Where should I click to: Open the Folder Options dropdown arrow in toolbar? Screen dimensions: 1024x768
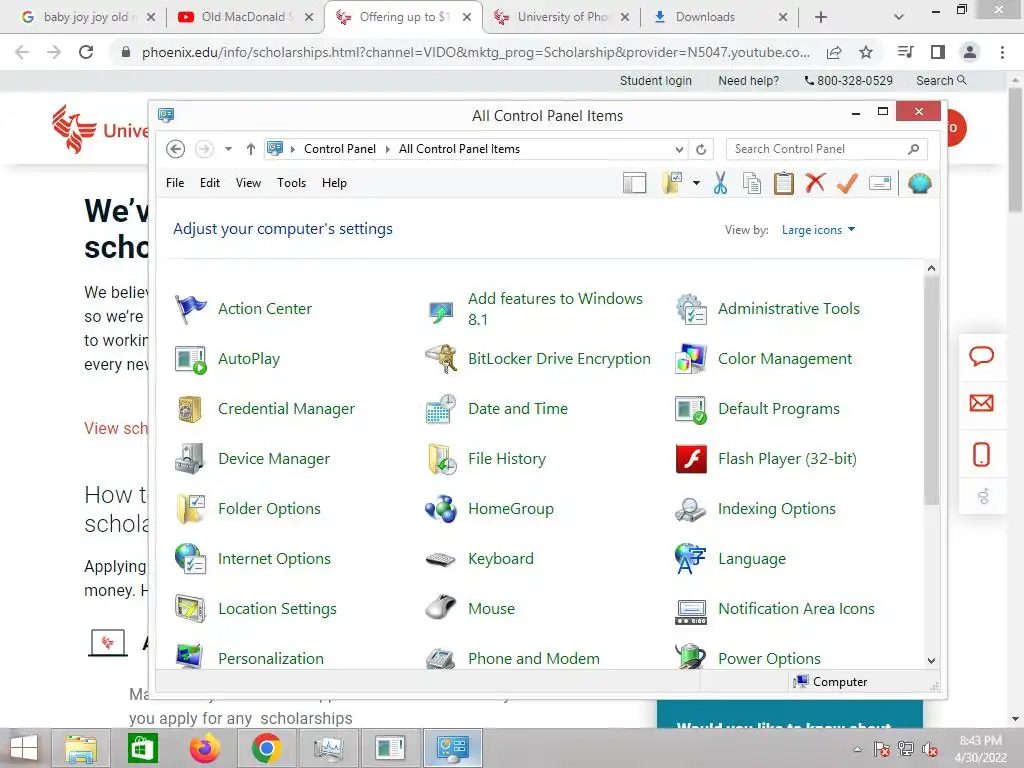click(696, 183)
